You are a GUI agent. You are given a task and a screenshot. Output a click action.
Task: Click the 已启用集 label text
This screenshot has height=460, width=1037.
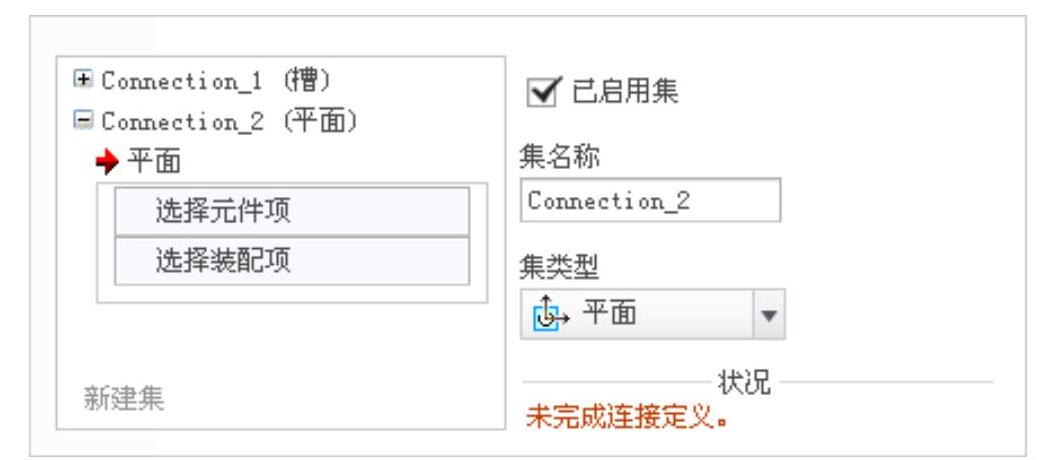[625, 91]
